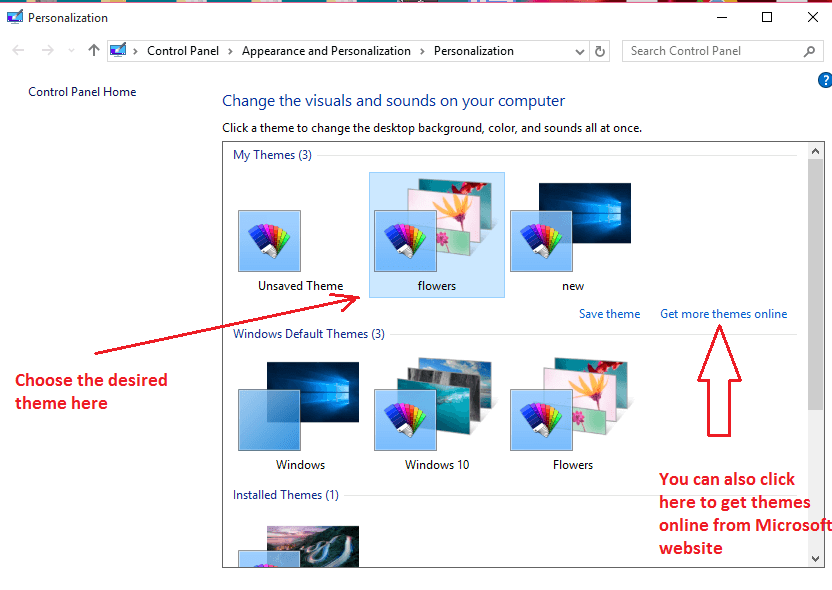Screen dimensions: 832x590
Task: Click the Back navigation arrow
Action: (x=18, y=50)
